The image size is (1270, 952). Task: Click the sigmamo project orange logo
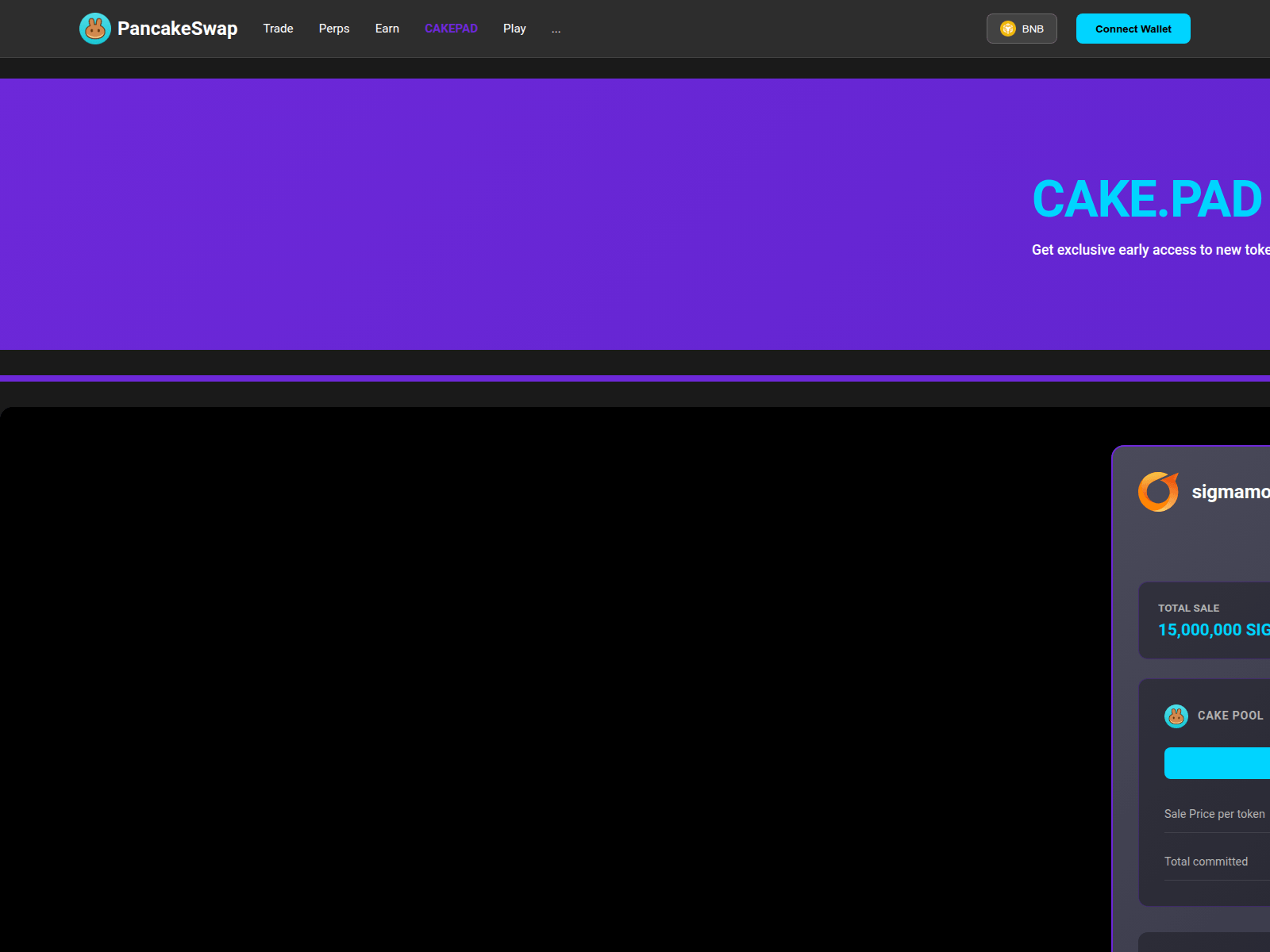click(x=1159, y=492)
